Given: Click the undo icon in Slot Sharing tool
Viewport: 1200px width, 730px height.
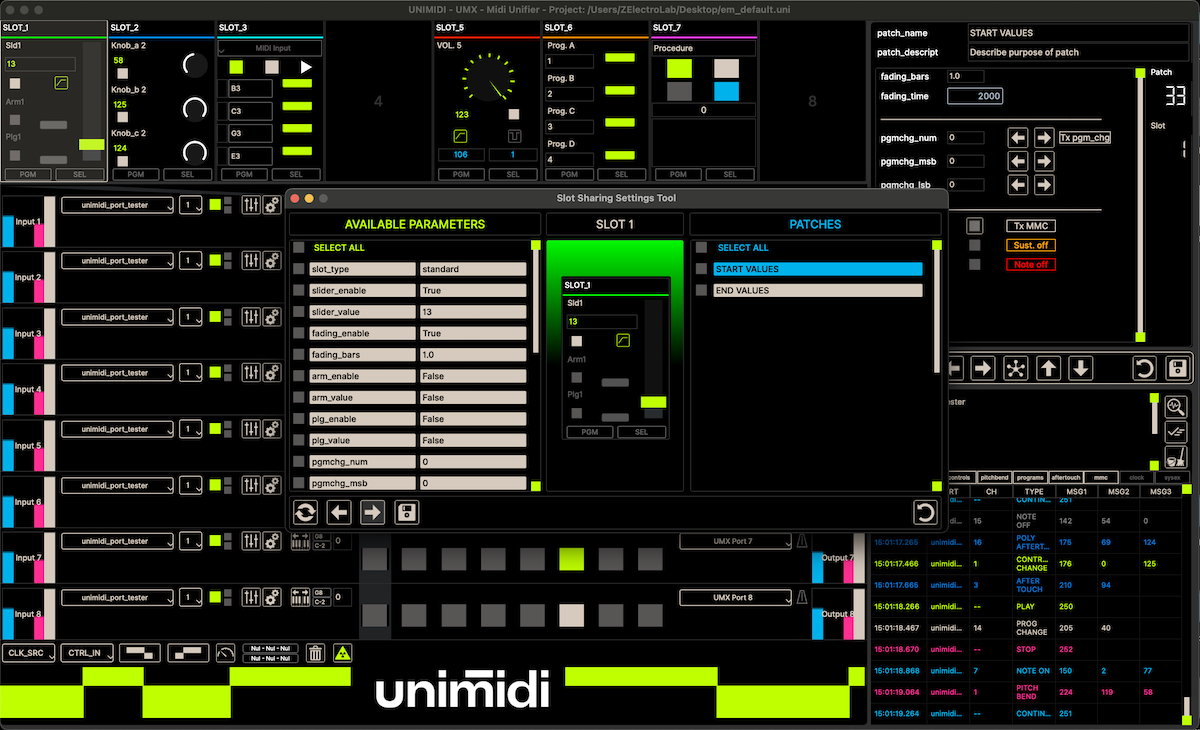Looking at the screenshot, I should [x=926, y=513].
